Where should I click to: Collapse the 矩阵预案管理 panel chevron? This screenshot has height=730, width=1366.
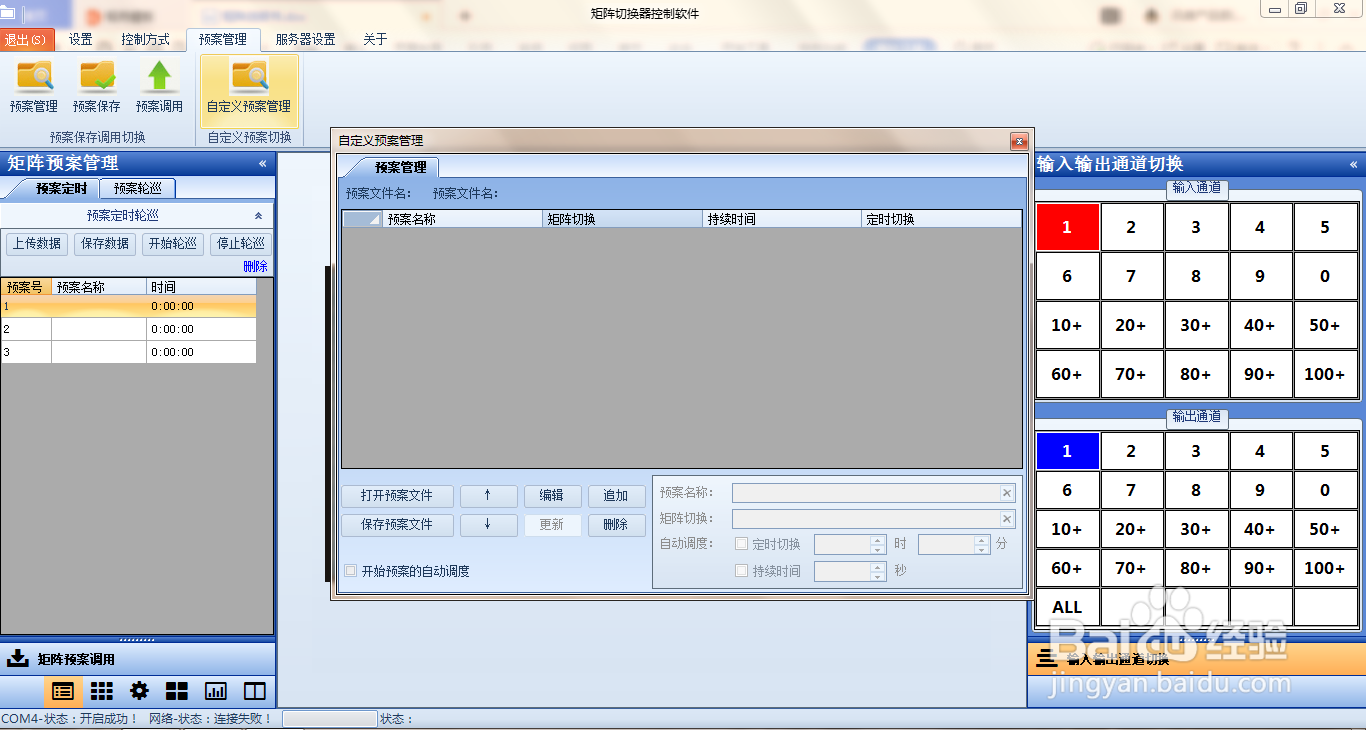[263, 164]
